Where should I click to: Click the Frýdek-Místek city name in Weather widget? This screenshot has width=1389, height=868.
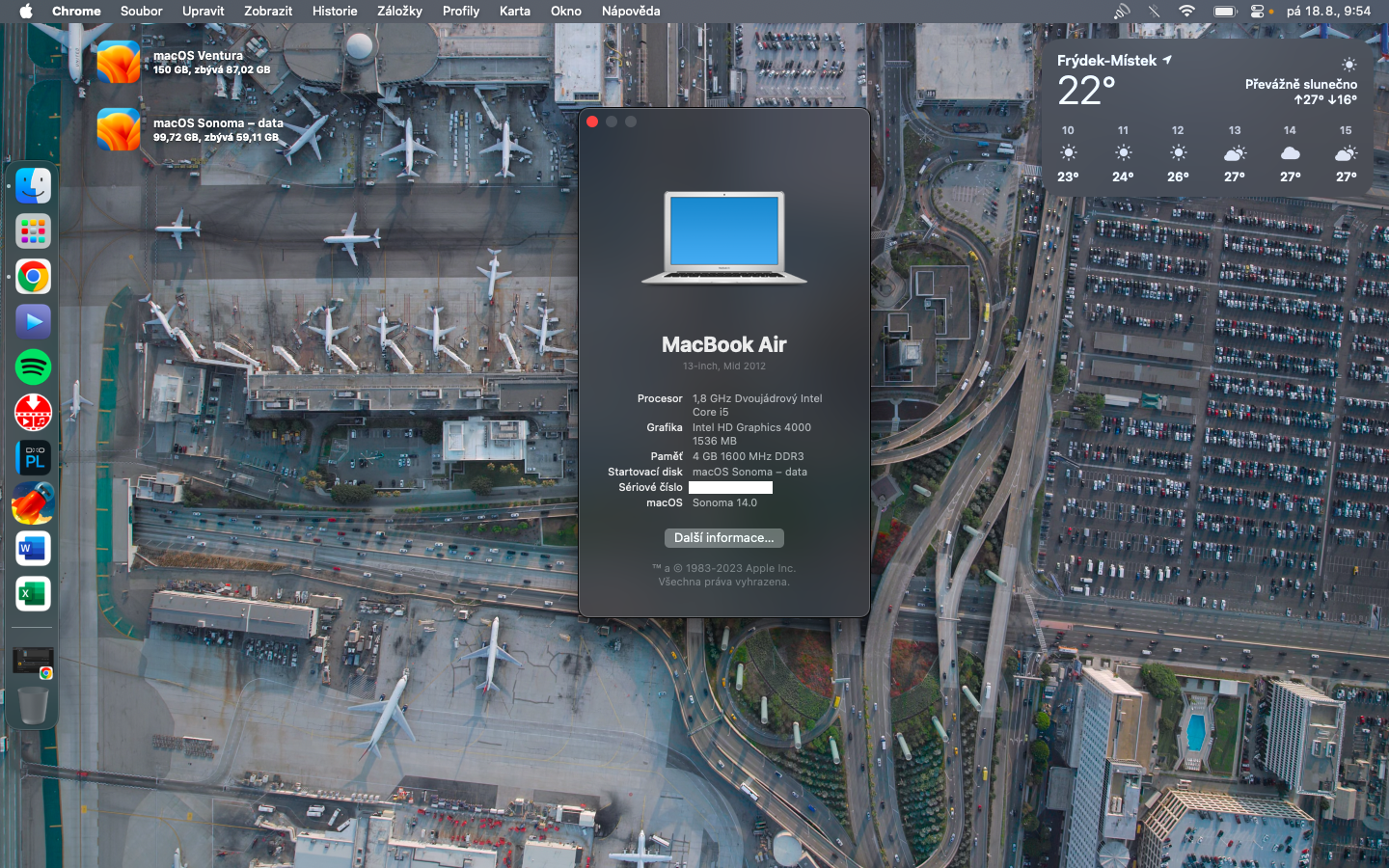(x=1106, y=60)
